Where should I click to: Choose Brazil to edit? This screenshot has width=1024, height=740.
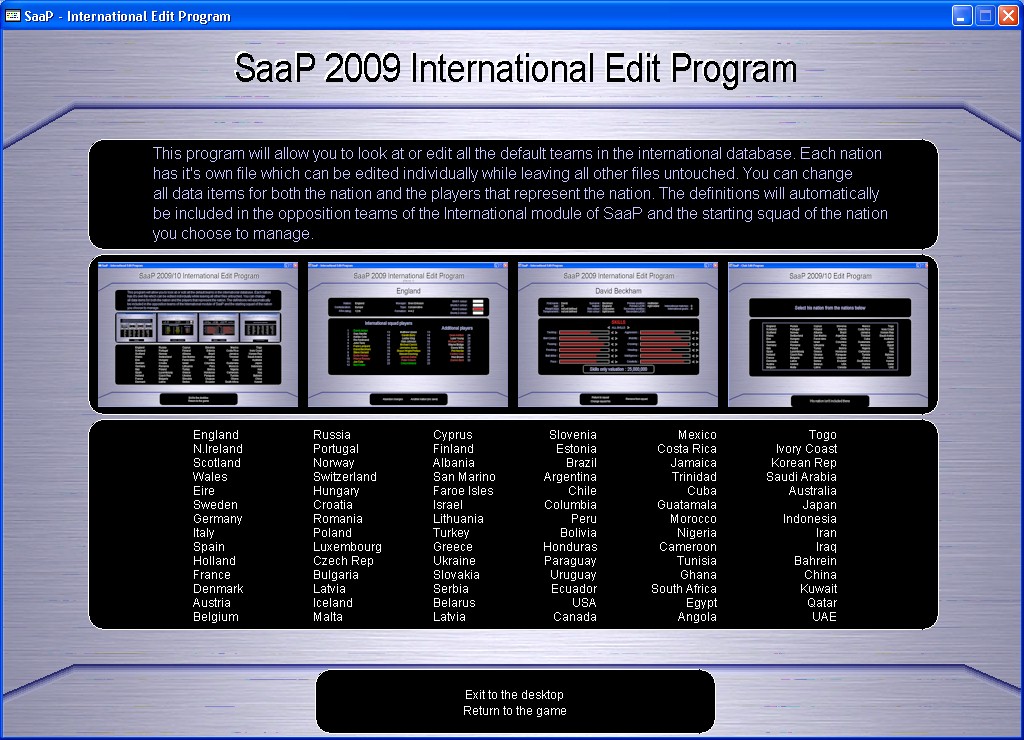tap(581, 462)
